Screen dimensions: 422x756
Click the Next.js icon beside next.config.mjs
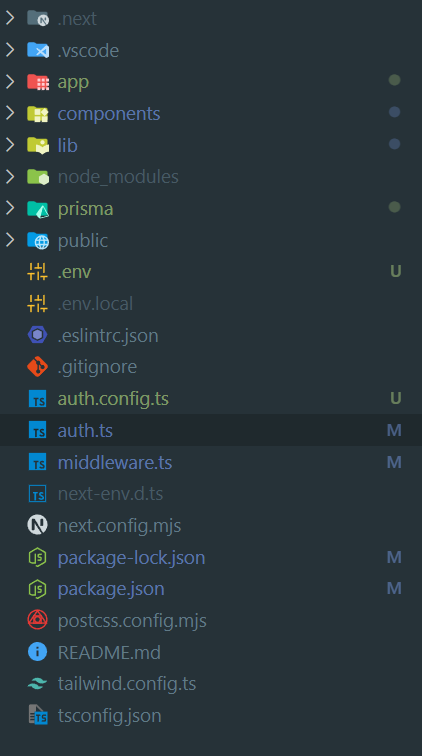[x=38, y=525]
